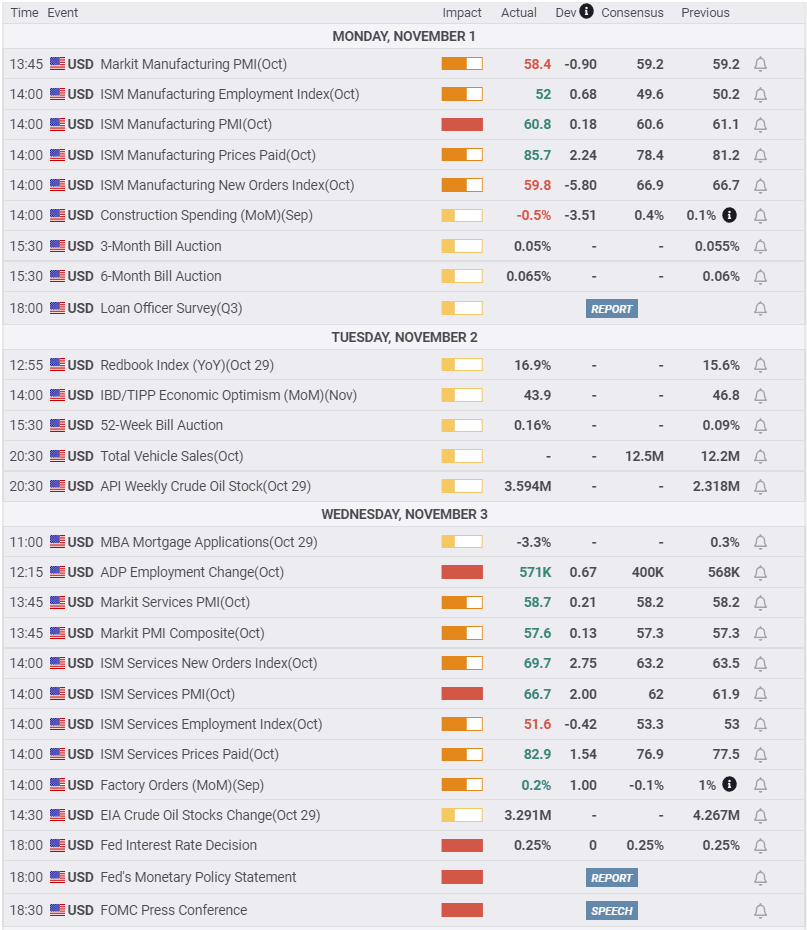Screen dimensions: 807x930
Task: Set alert for ISM Services Employment Index
Action: (760, 724)
